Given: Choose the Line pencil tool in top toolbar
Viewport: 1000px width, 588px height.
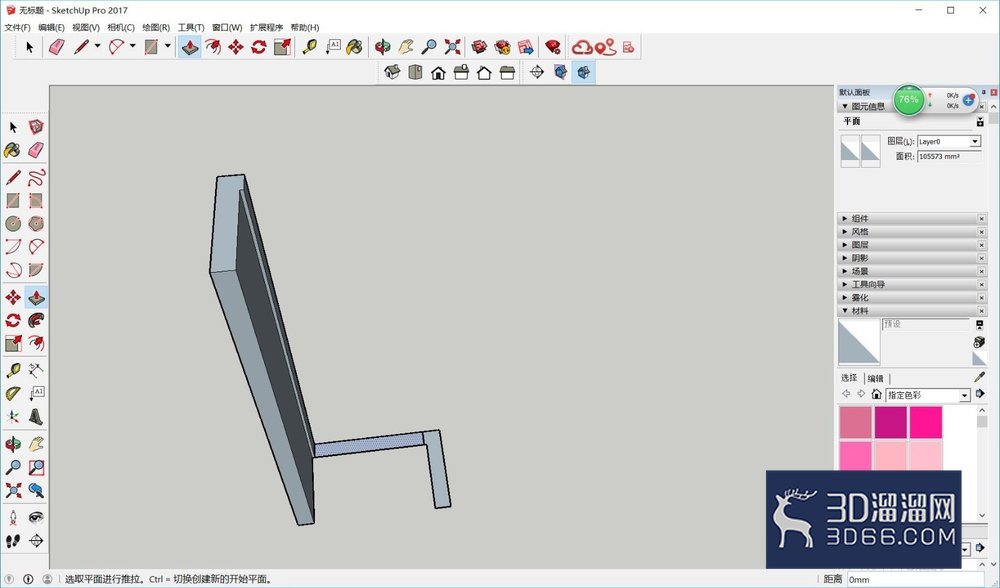Looking at the screenshot, I should click(81, 47).
